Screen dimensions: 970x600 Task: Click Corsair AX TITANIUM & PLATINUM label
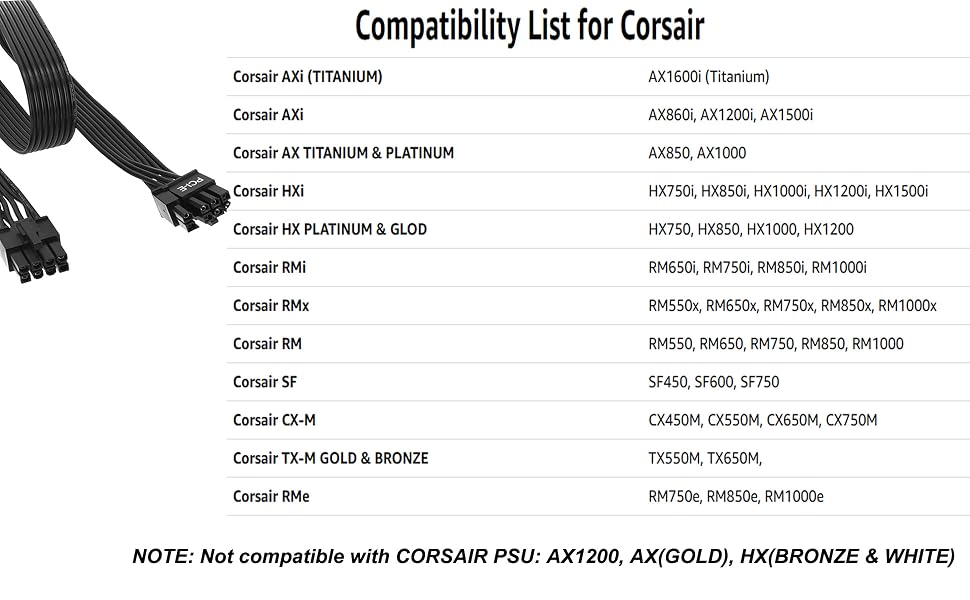click(x=343, y=153)
